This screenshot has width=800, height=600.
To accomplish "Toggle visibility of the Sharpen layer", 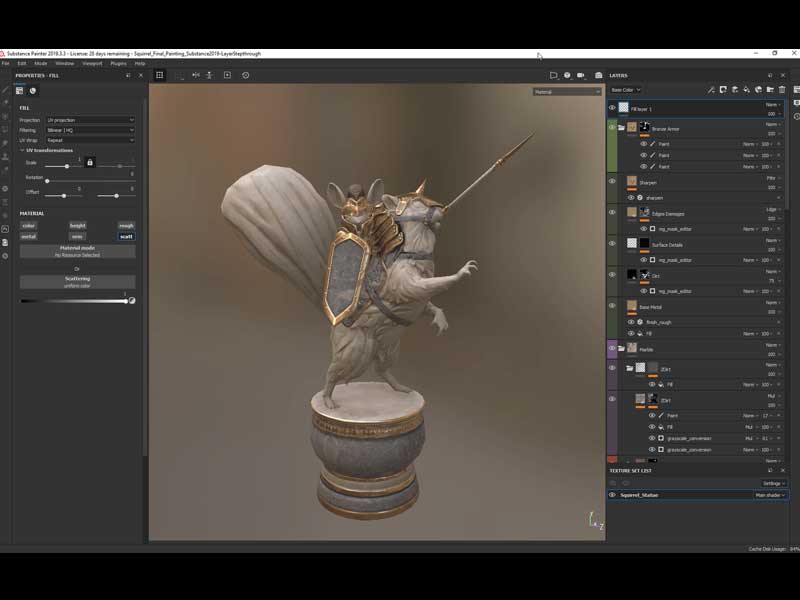I will [612, 181].
